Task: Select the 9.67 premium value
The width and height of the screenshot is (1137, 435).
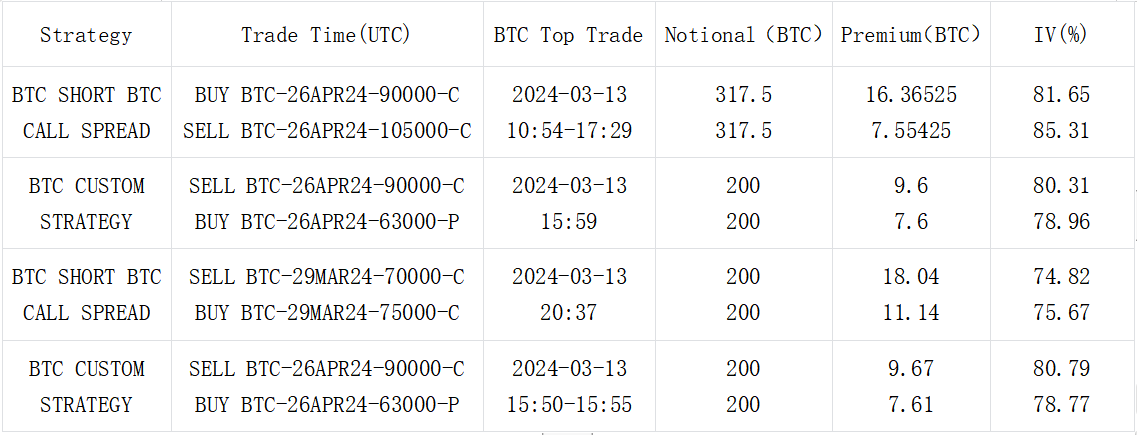Action: [910, 369]
